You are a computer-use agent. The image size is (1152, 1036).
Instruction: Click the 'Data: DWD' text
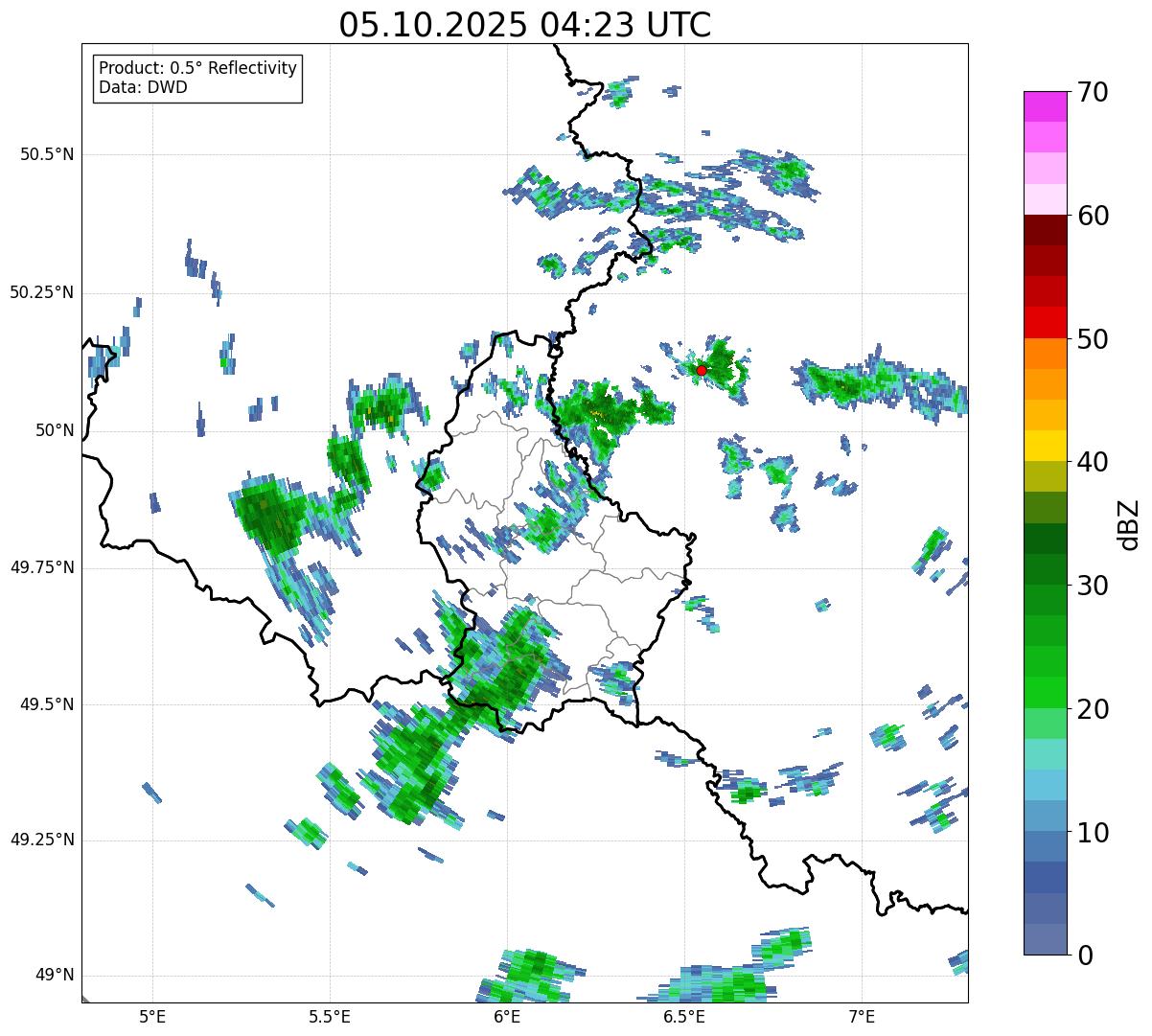[x=143, y=88]
